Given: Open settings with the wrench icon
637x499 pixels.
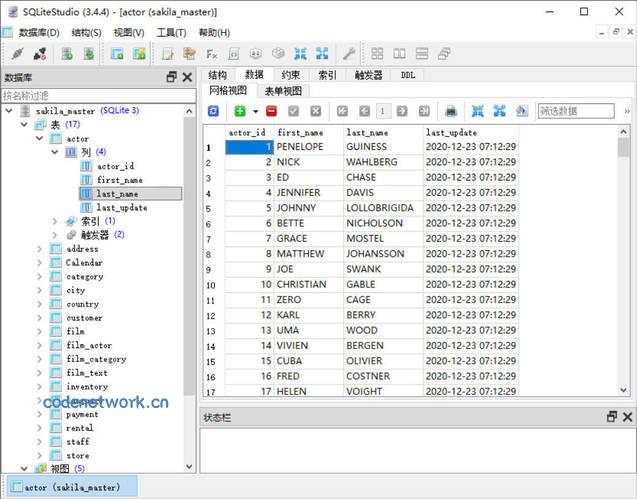Looking at the screenshot, I should click(x=349, y=53).
